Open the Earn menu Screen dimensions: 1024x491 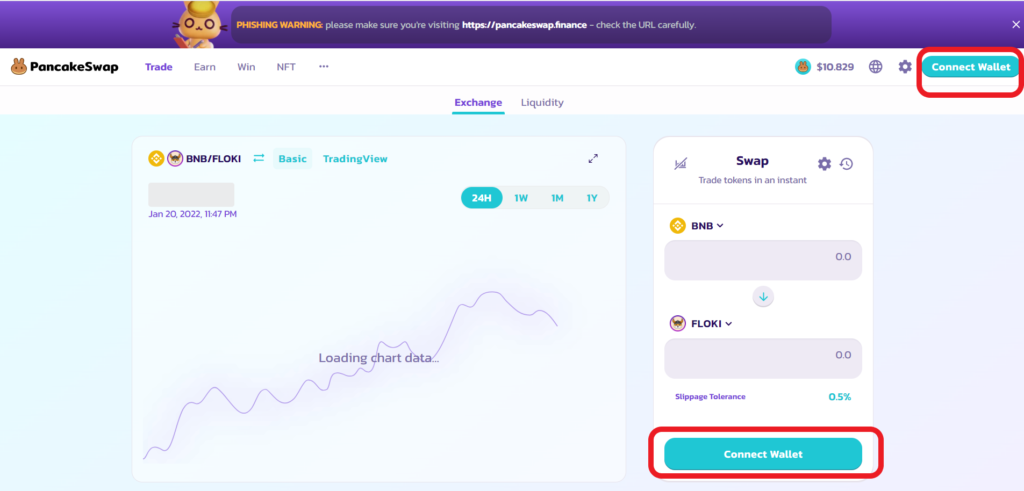point(204,67)
